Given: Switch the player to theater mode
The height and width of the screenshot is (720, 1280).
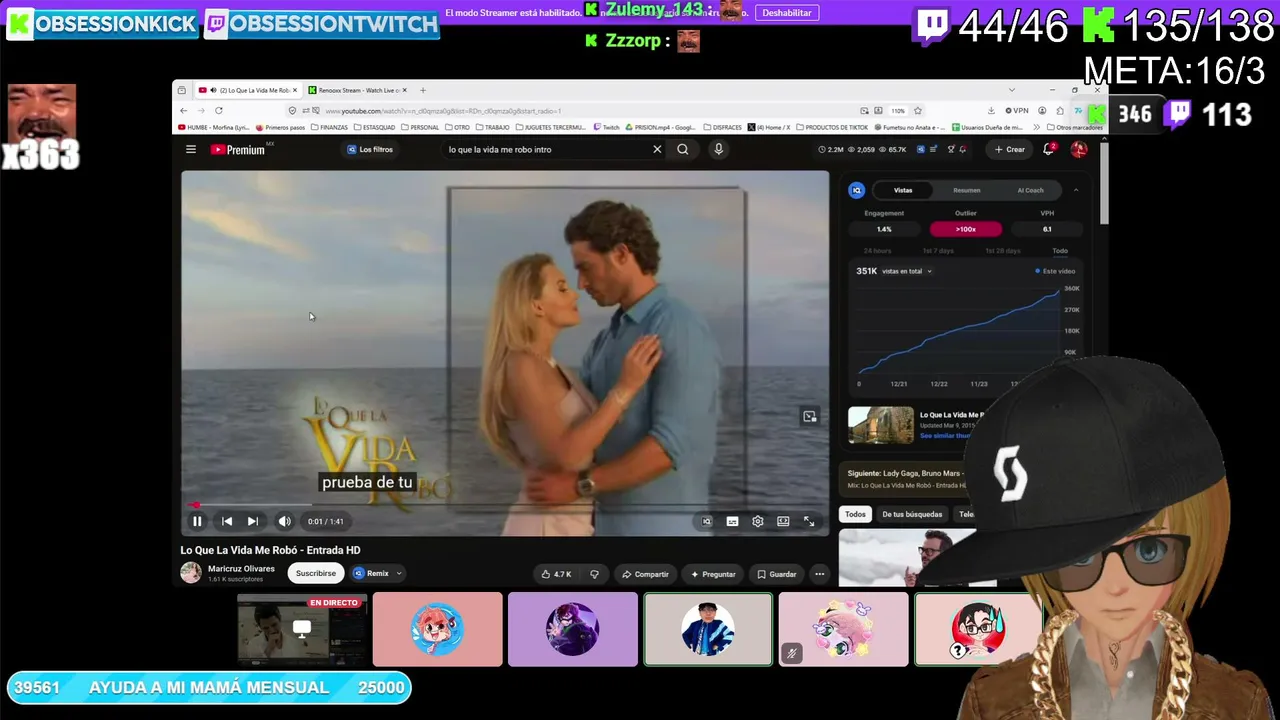Looking at the screenshot, I should (x=783, y=521).
